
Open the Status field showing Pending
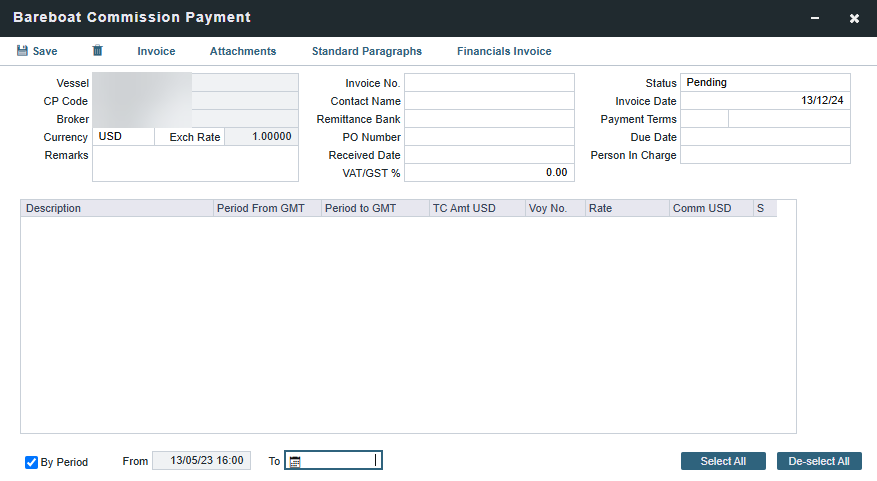765,83
